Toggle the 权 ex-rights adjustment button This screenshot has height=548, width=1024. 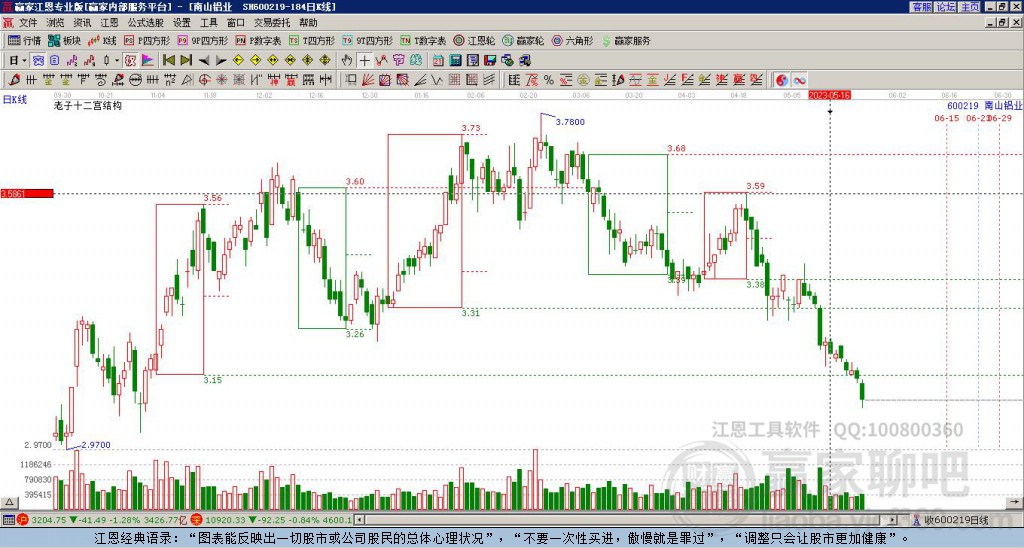point(130,60)
